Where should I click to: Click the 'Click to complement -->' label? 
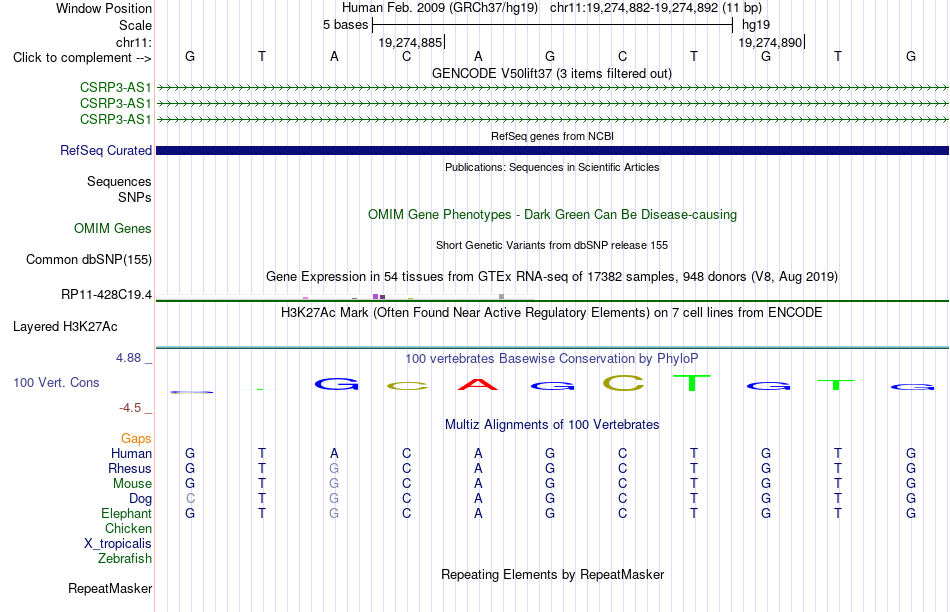coord(82,58)
